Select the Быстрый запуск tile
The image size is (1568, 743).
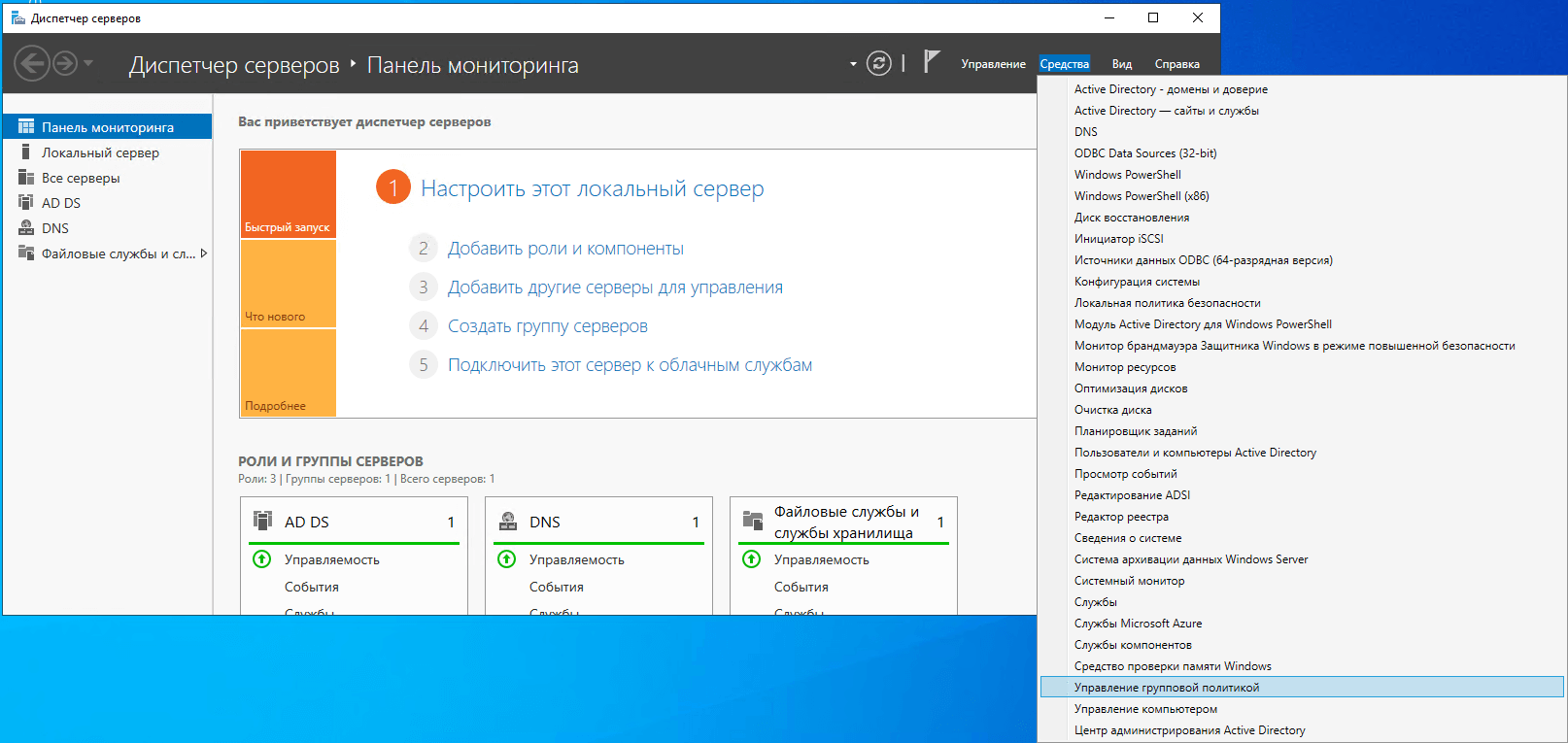[x=288, y=194]
